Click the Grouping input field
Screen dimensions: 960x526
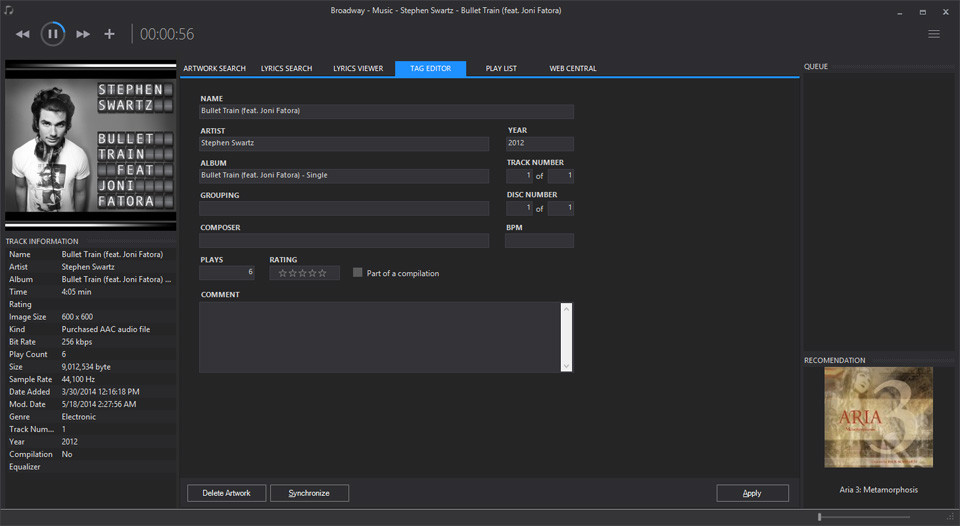click(x=344, y=208)
